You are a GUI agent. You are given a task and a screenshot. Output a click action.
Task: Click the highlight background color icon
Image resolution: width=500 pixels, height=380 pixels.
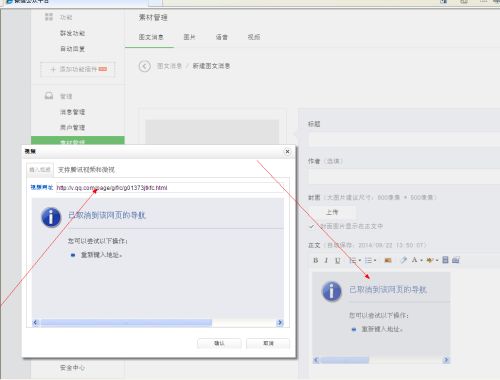pos(430,260)
